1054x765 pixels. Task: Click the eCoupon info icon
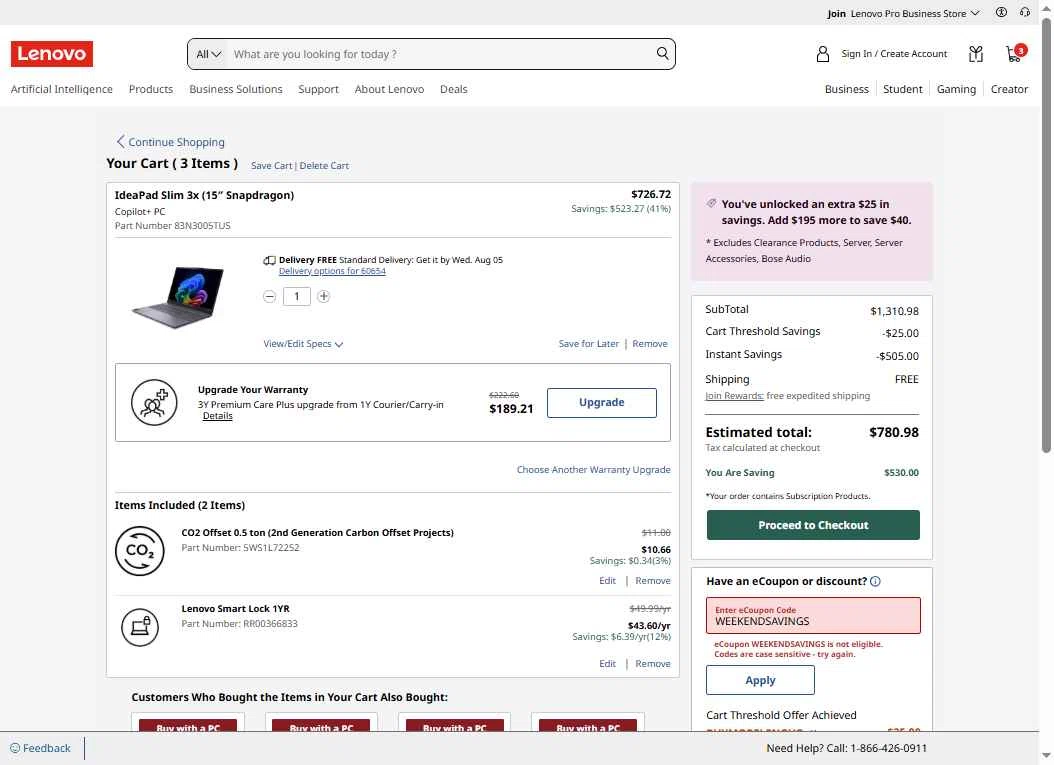[875, 581]
